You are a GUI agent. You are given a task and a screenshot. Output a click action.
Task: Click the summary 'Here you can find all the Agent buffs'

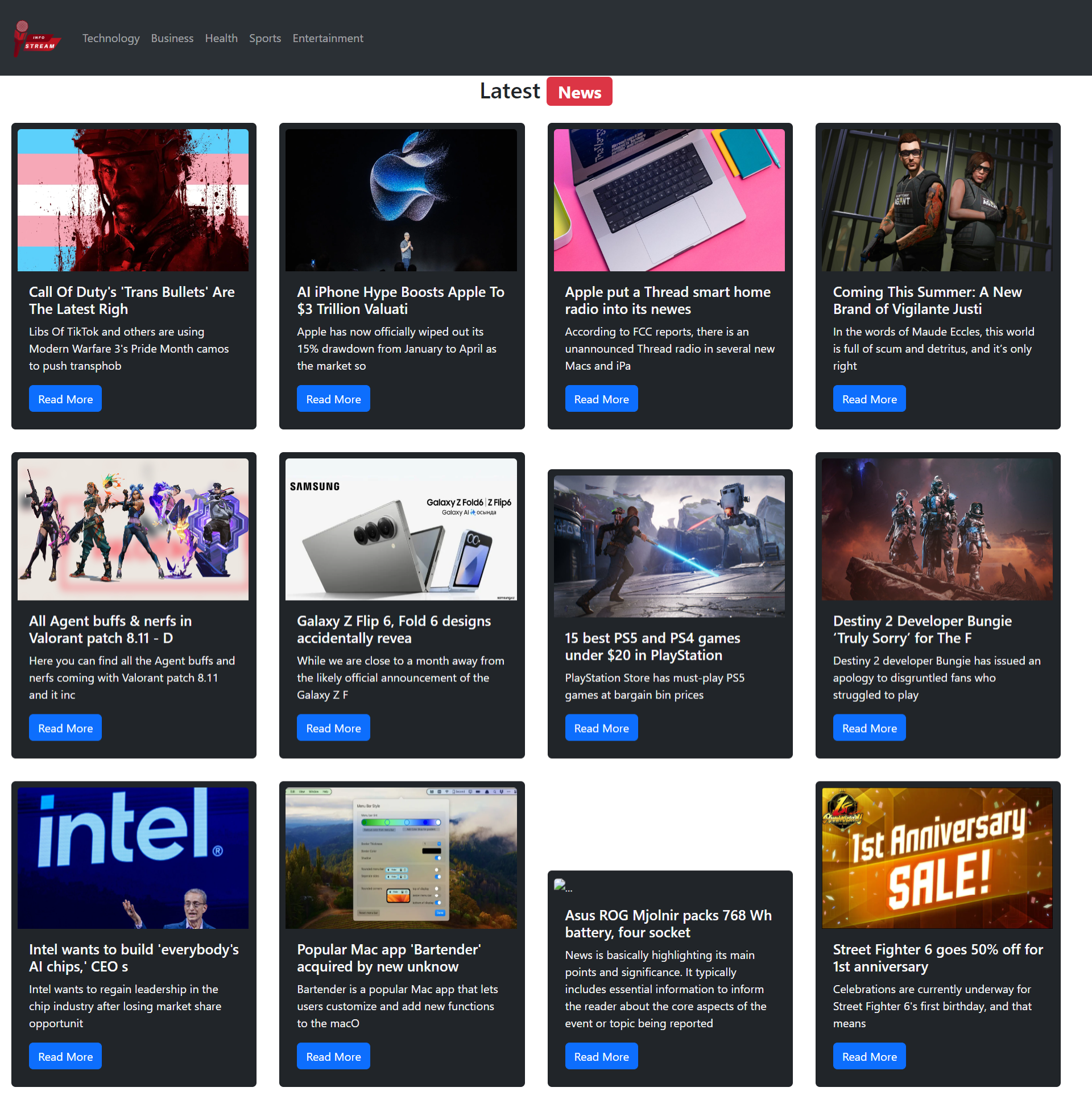132,678
